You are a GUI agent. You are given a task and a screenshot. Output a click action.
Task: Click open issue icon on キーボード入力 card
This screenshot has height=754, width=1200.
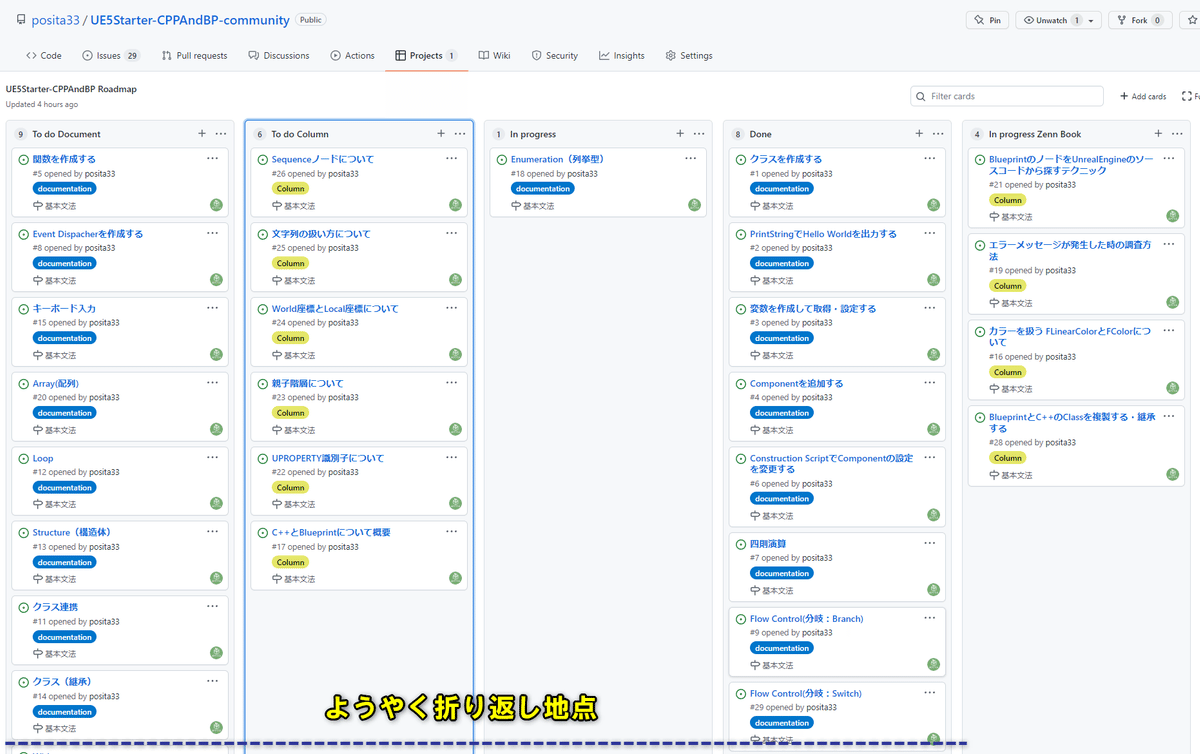(x=23, y=309)
